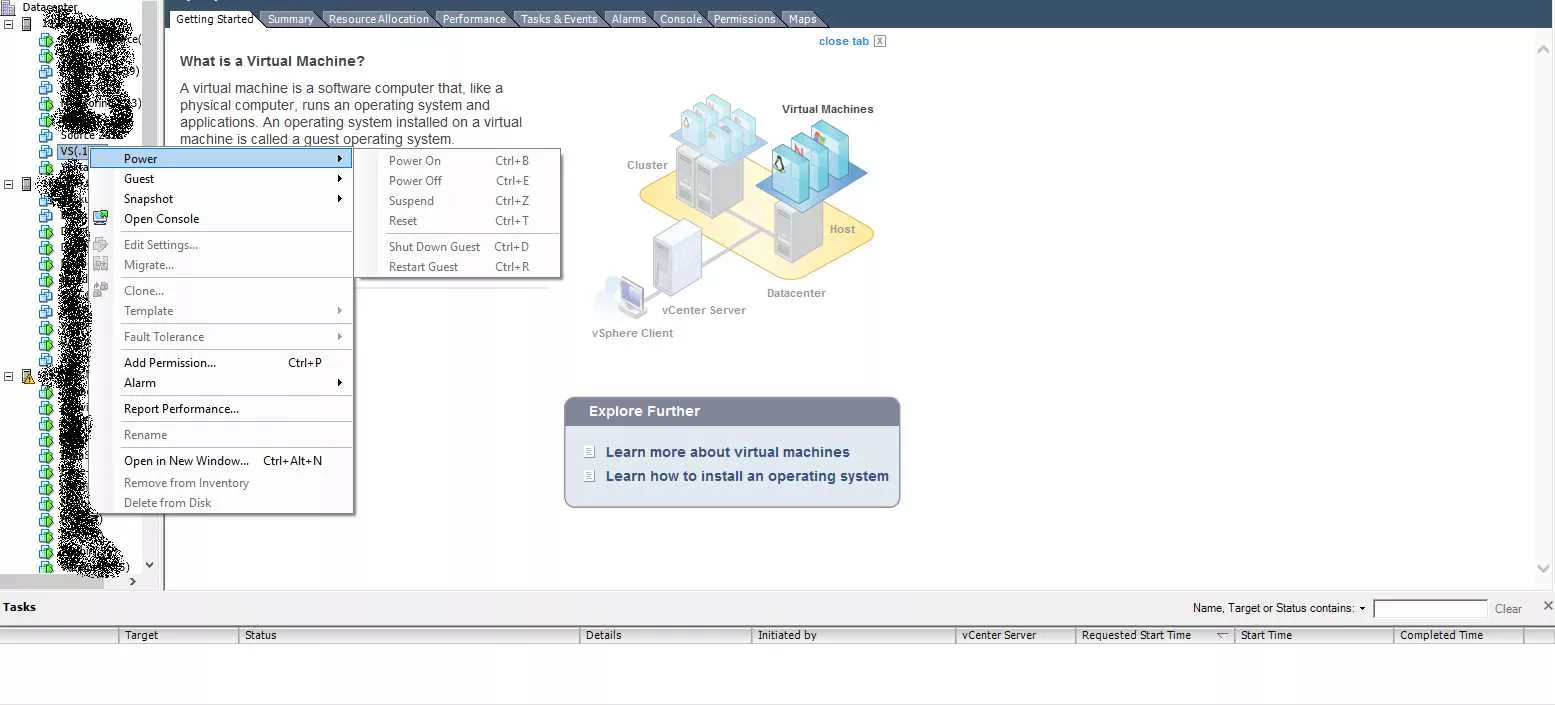Select Open in New Window menu entry
The image size is (1555, 705).
point(186,461)
